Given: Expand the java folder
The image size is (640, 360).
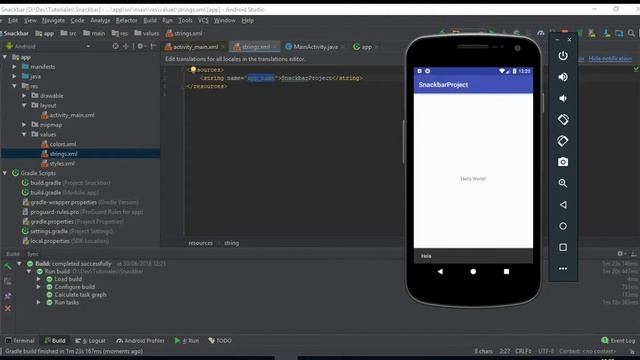Looking at the screenshot, I should click(15, 76).
